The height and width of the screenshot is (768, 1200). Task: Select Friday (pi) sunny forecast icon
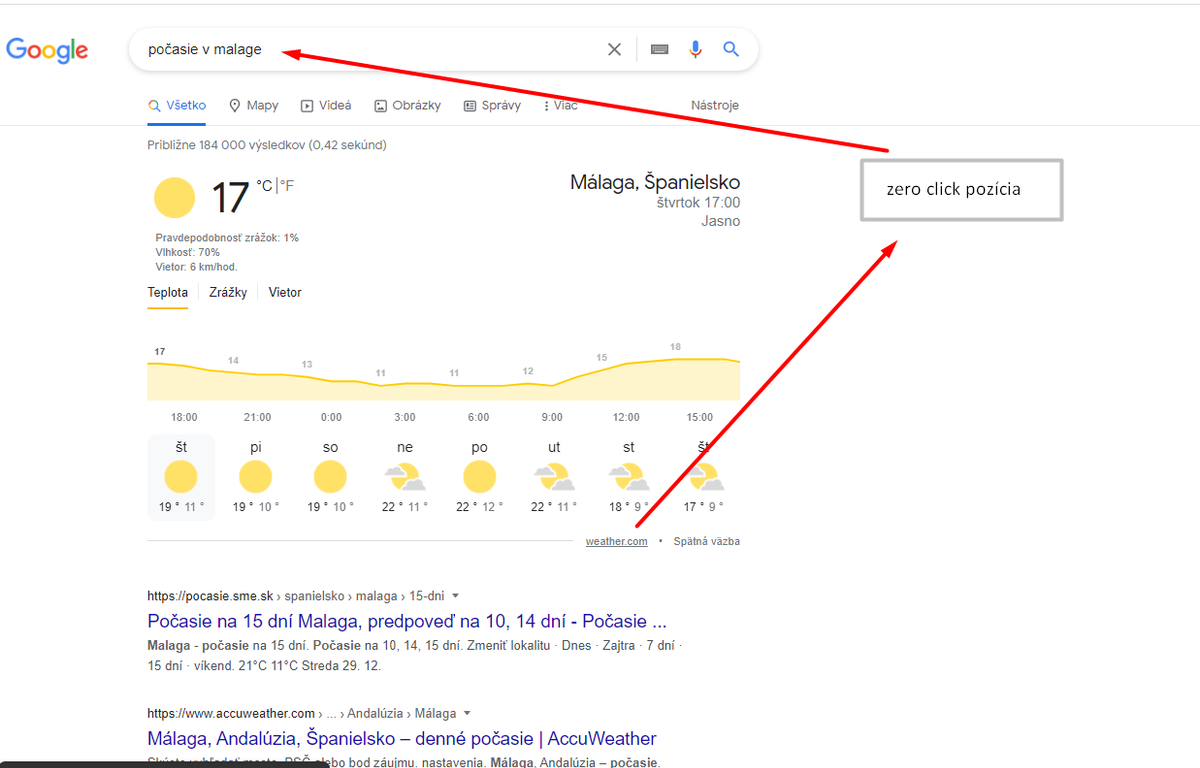coord(257,477)
